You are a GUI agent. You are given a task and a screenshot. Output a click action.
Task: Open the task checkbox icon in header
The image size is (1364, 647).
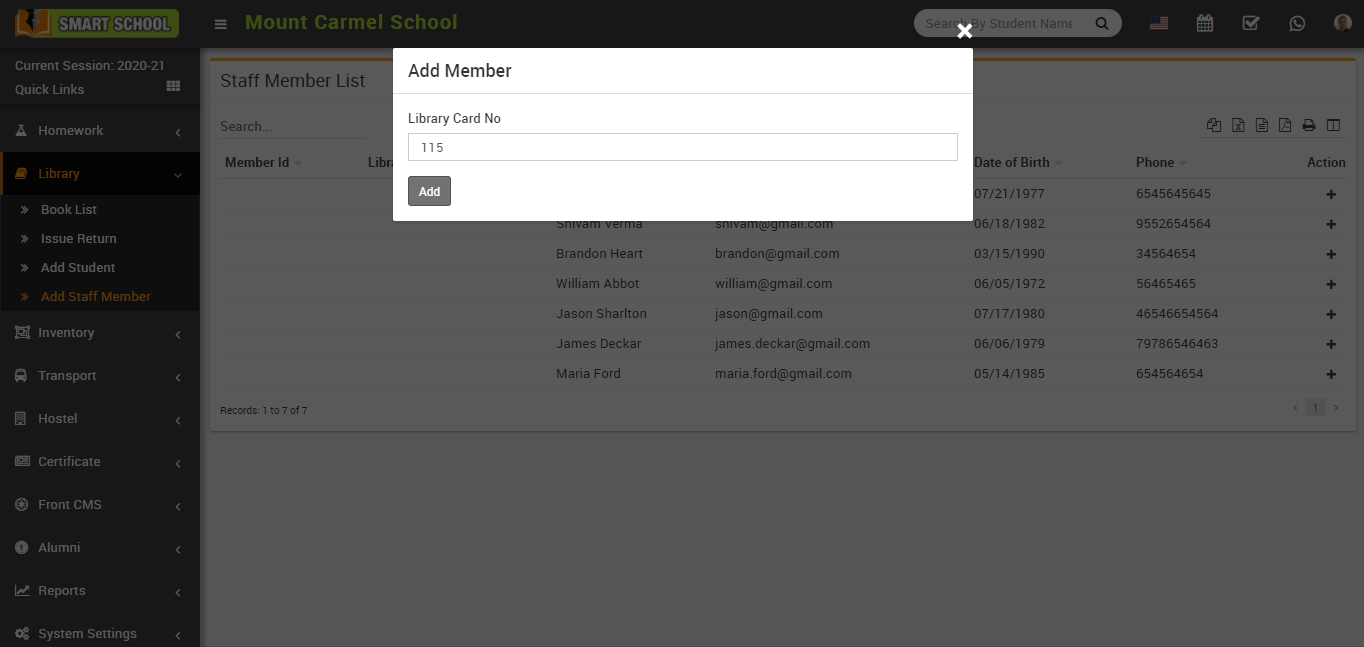(1251, 22)
